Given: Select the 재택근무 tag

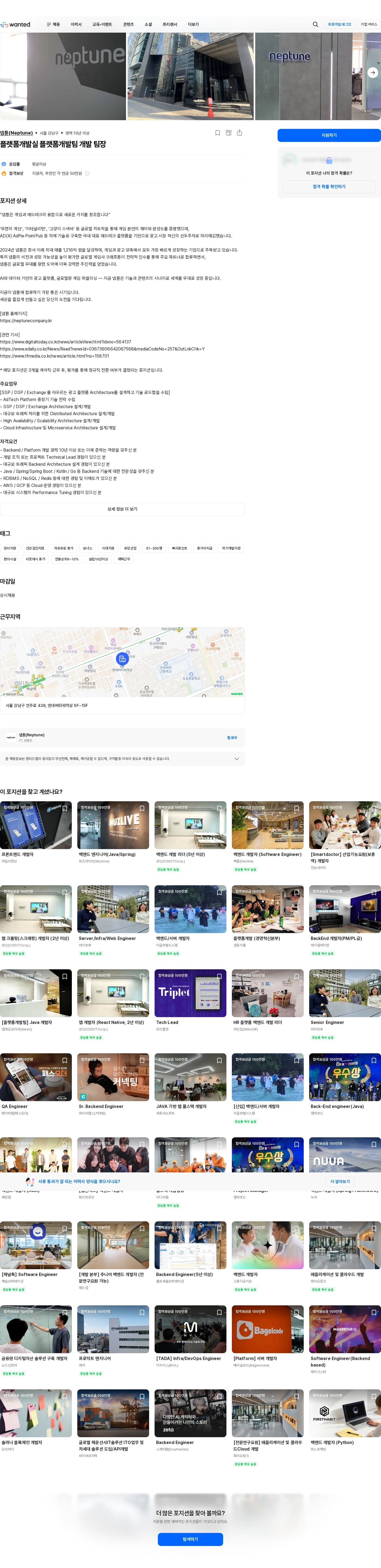Looking at the screenshot, I should point(124,559).
